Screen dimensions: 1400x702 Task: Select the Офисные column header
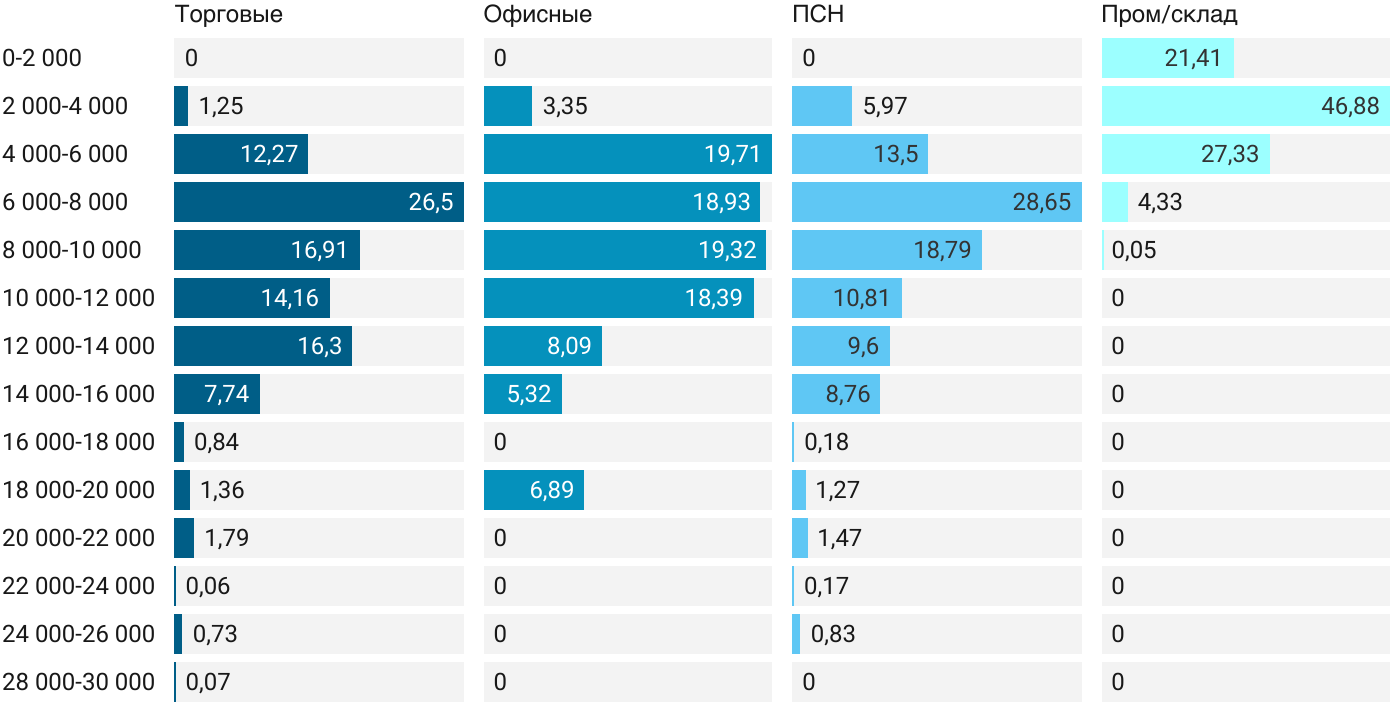click(x=537, y=14)
